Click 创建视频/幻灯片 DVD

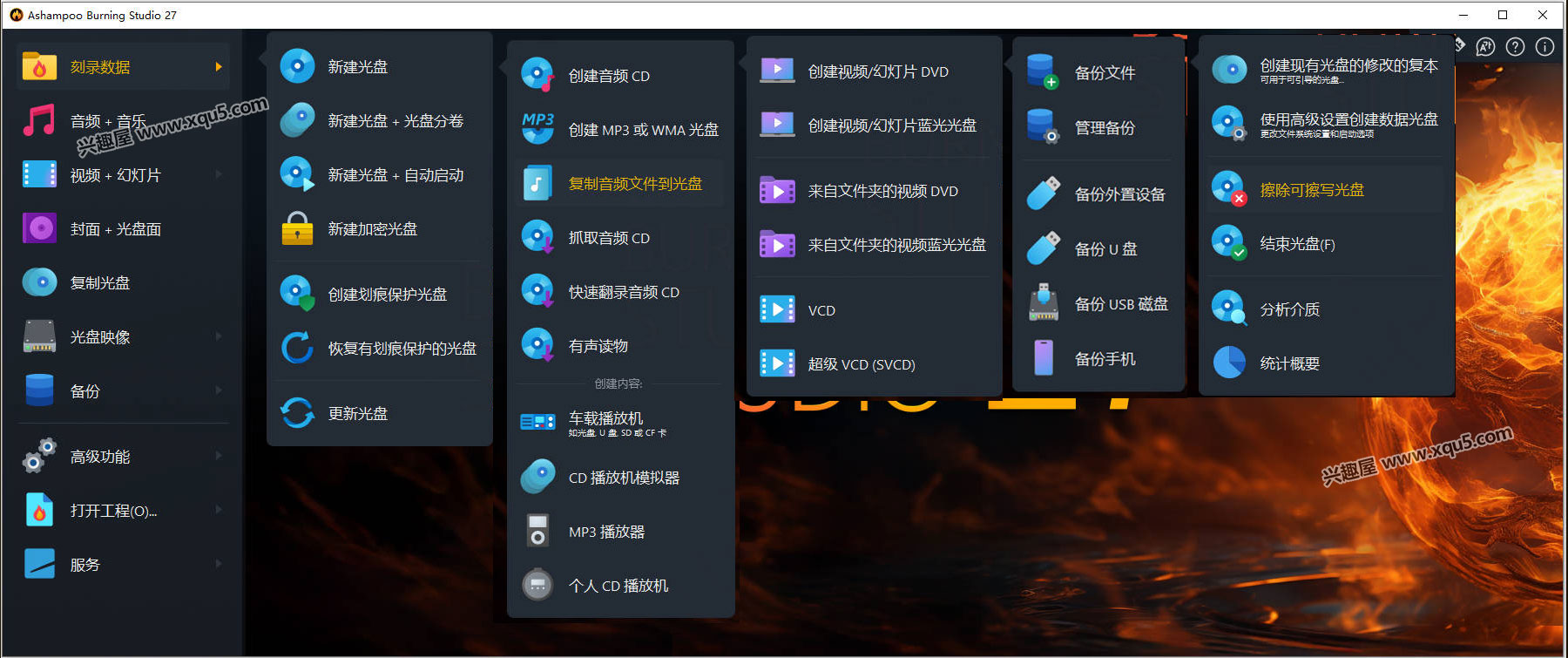pos(877,71)
